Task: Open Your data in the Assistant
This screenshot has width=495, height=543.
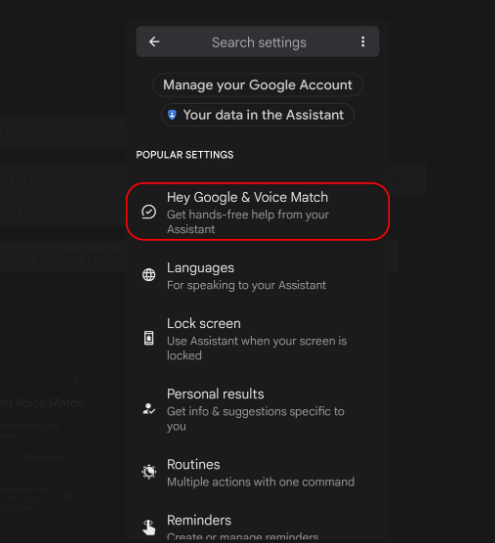Action: tap(258, 115)
